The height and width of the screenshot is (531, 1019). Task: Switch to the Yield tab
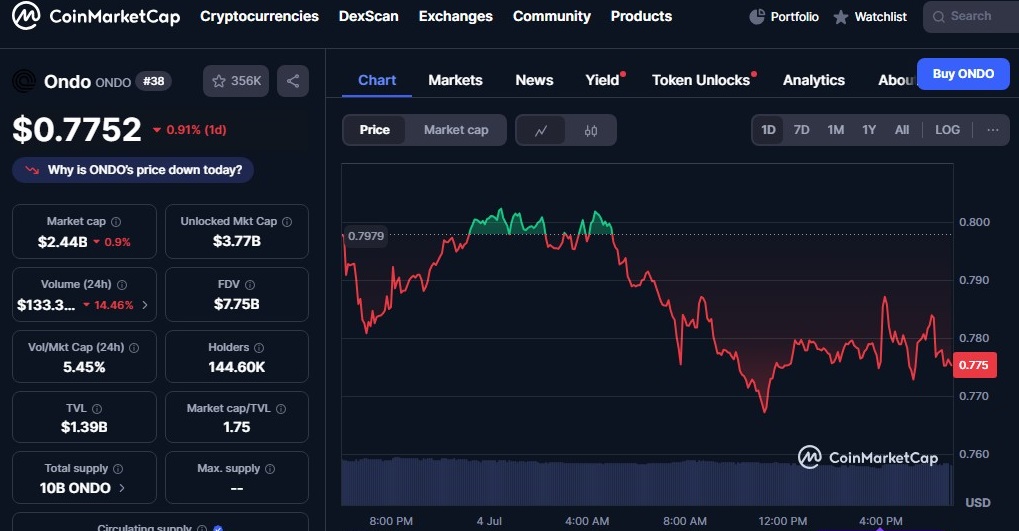click(602, 81)
